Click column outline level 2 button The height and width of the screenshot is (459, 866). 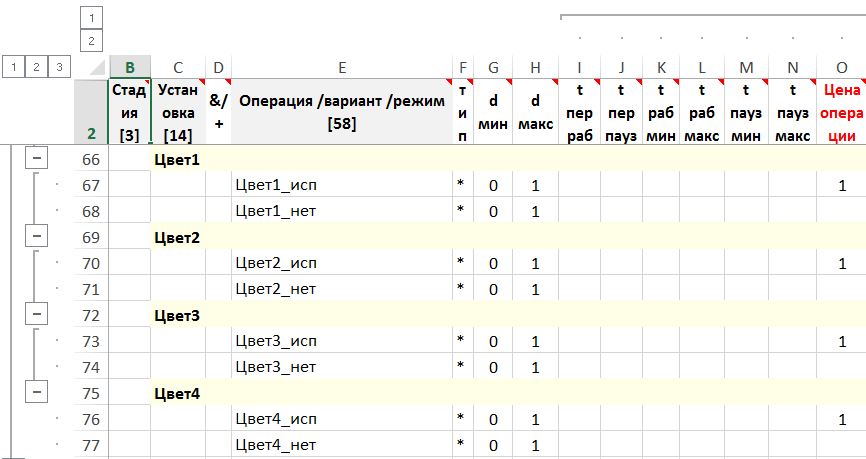click(x=91, y=41)
